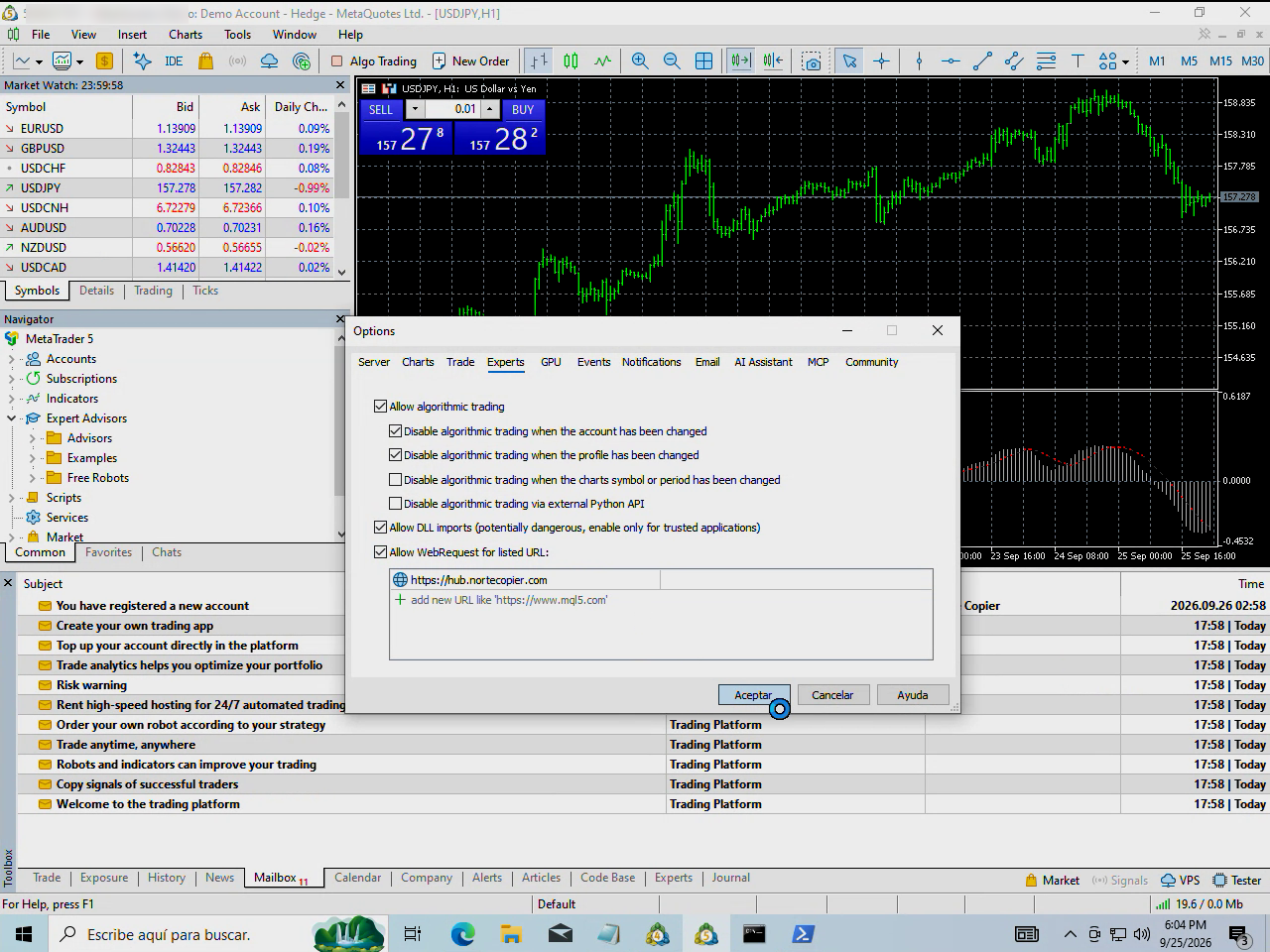Click the BUY button on chart
Image resolution: width=1270 pixels, height=952 pixels.
point(523,109)
